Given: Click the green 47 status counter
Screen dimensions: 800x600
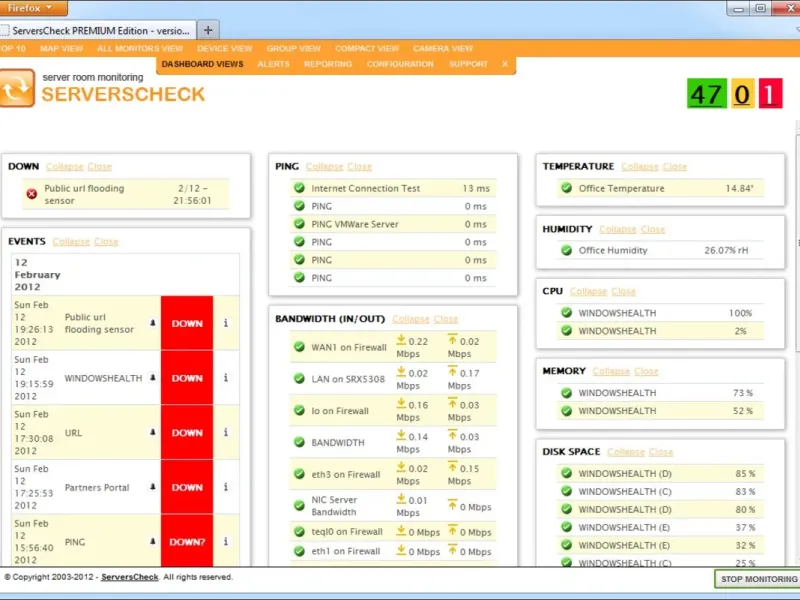Looking at the screenshot, I should 707,93.
